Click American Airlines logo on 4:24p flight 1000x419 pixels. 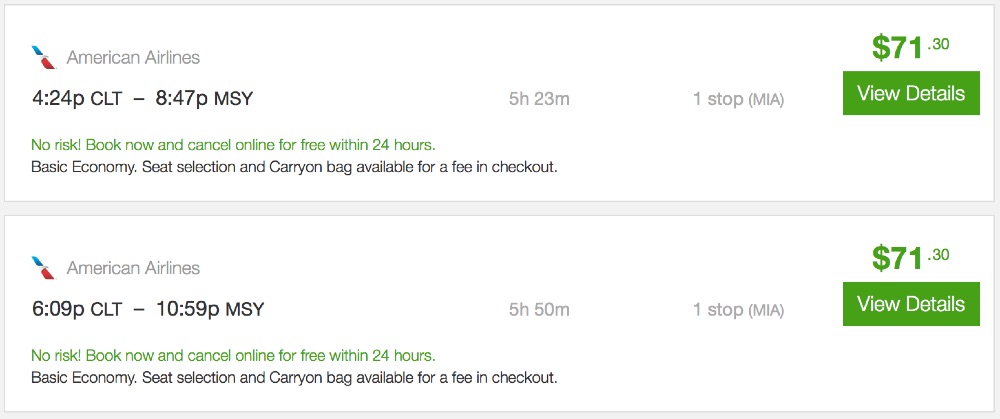pyautogui.click(x=43, y=57)
